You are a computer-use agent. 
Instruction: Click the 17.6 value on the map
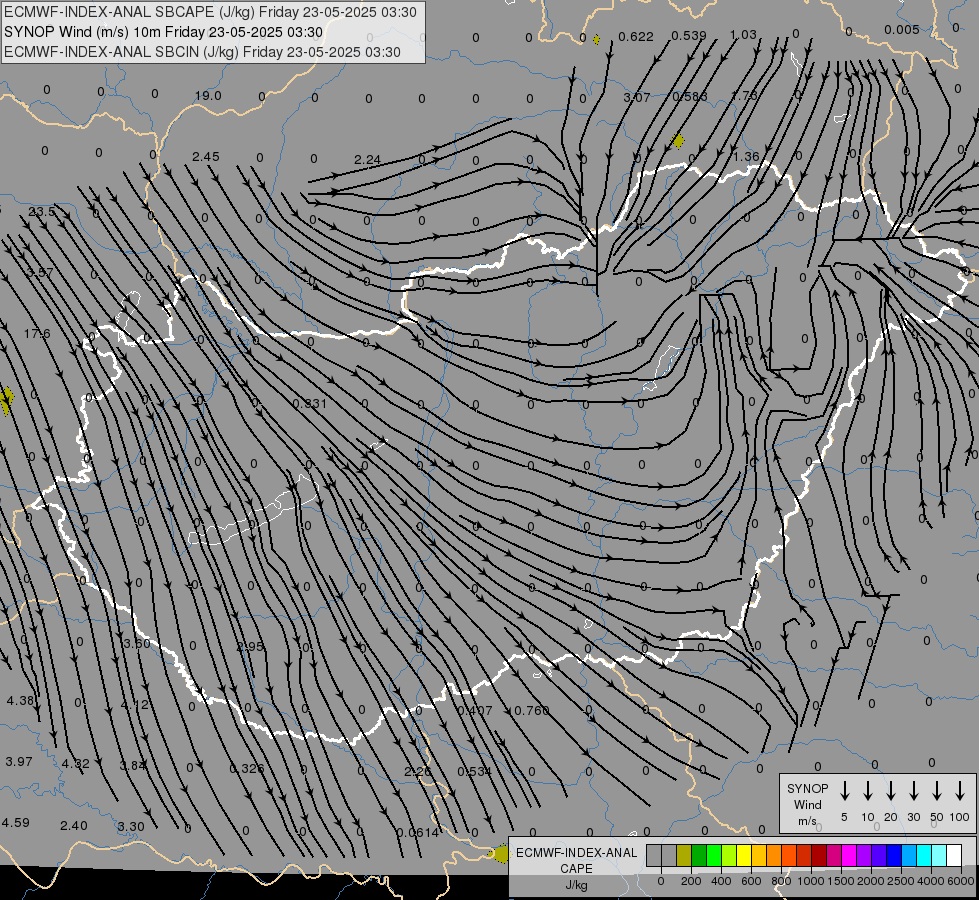[x=37, y=334]
